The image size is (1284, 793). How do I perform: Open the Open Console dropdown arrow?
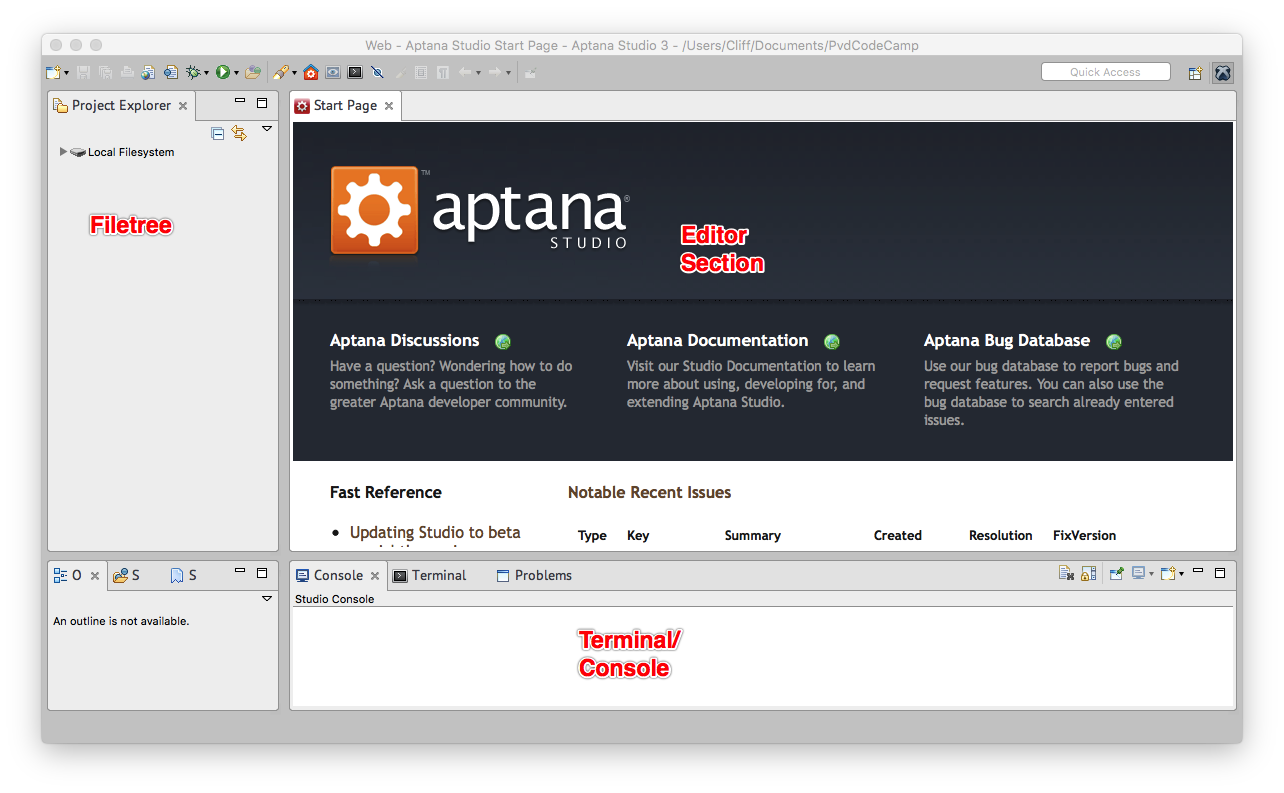coord(1181,574)
